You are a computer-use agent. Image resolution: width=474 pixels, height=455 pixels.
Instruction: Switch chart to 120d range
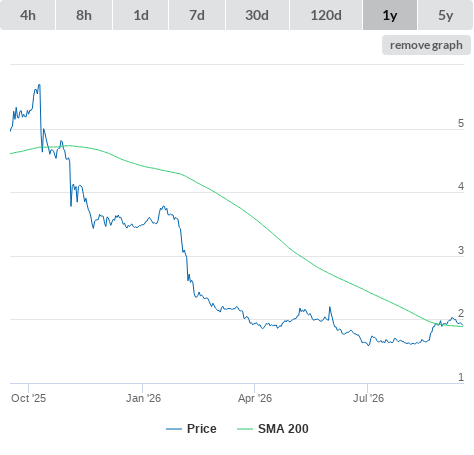pos(326,15)
